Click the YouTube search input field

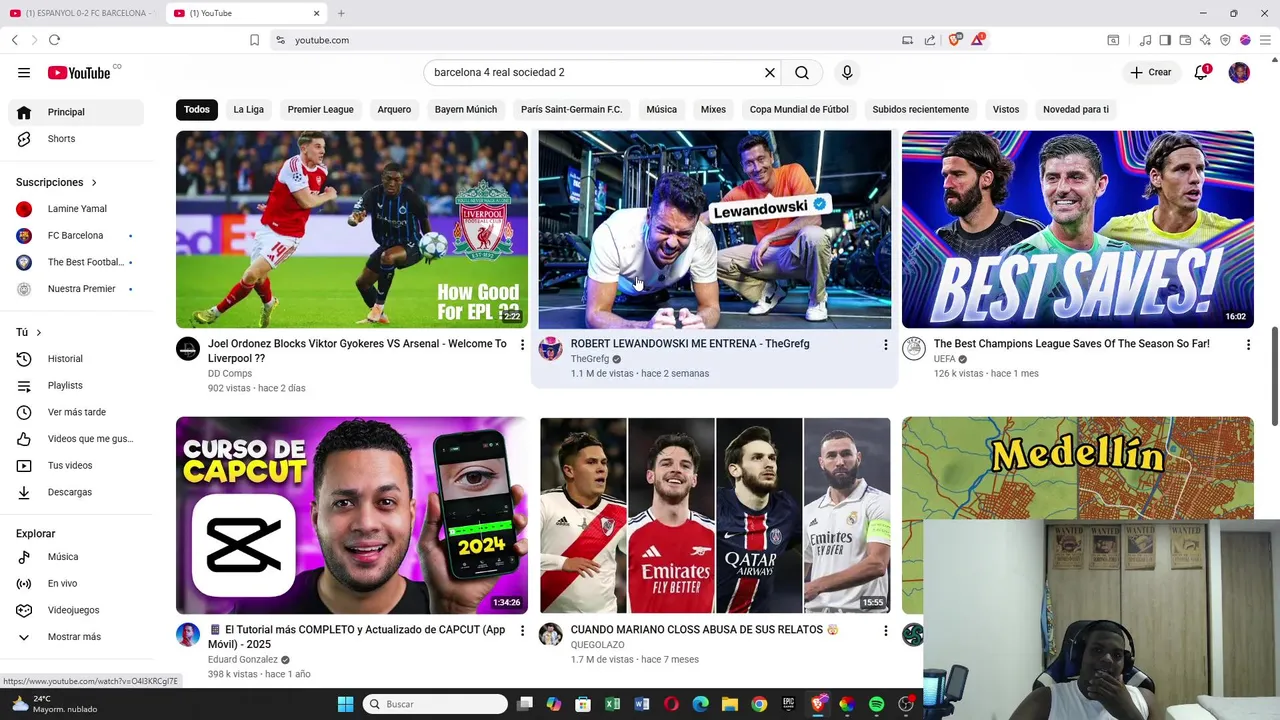594,72
